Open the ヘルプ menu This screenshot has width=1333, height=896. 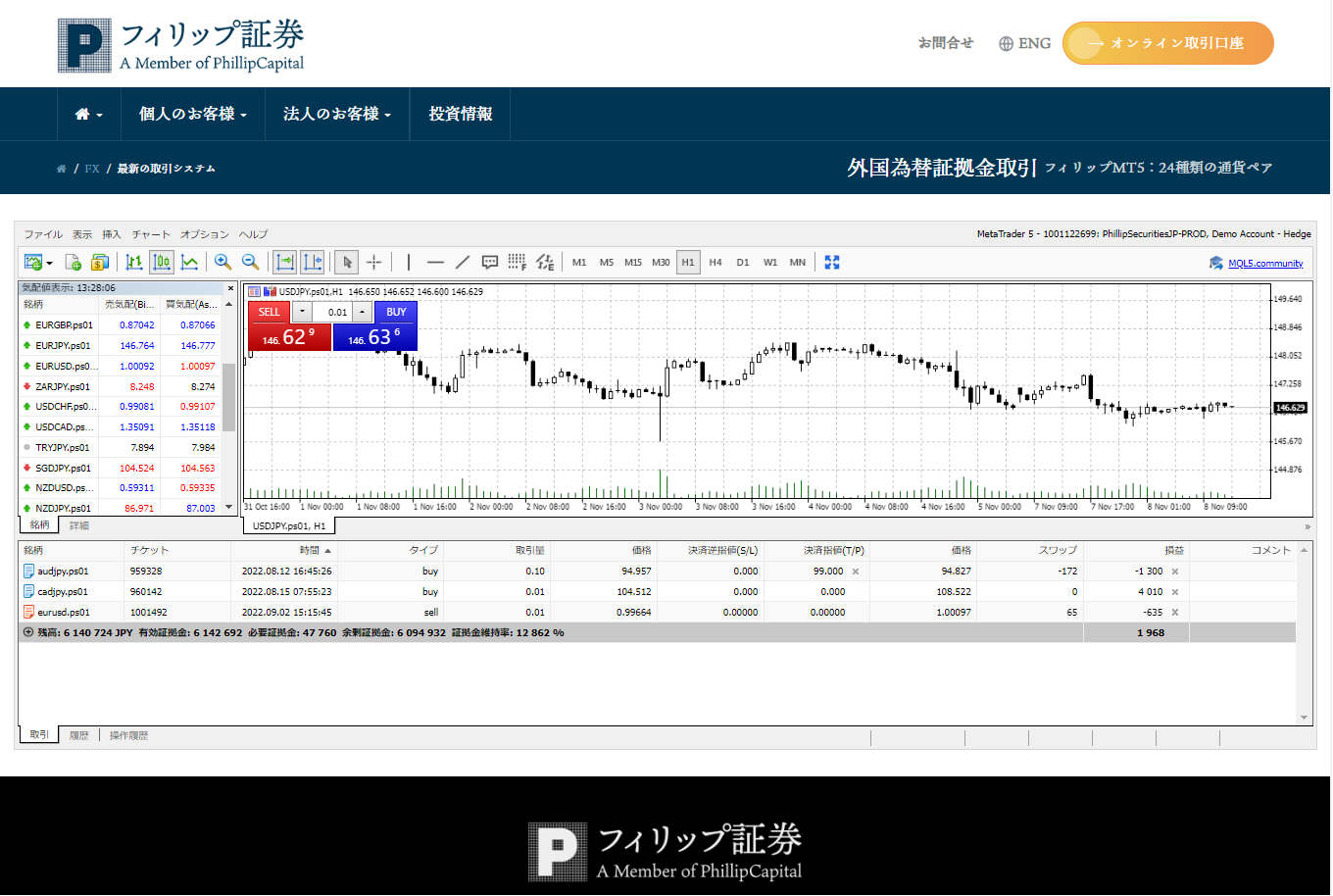coord(253,234)
